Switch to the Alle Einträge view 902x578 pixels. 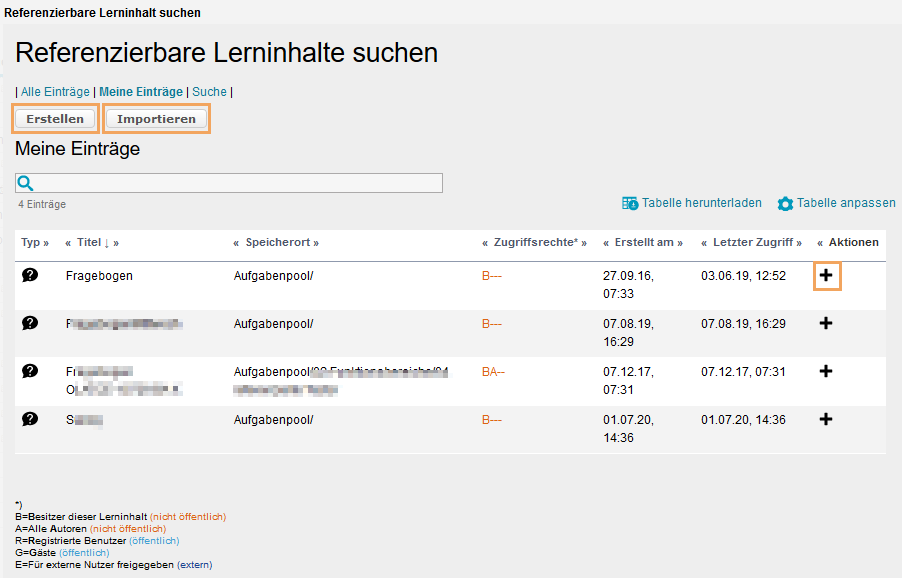(55, 91)
